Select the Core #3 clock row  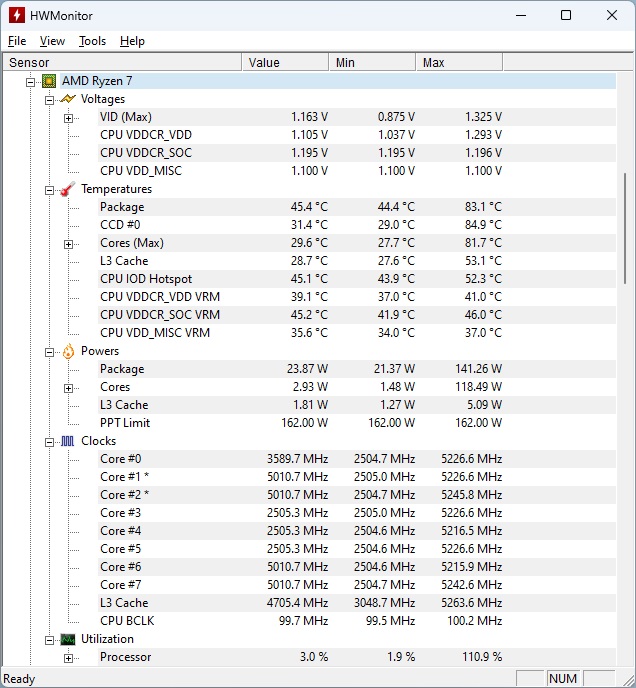(x=357, y=513)
